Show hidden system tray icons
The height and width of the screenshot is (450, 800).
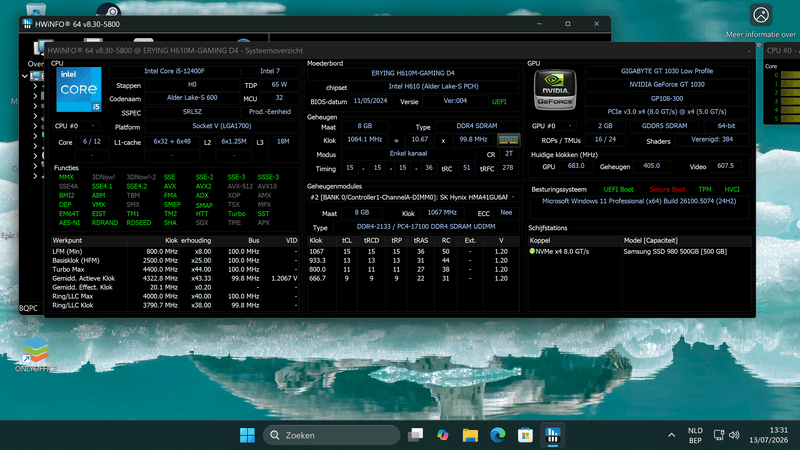pyautogui.click(x=671, y=435)
